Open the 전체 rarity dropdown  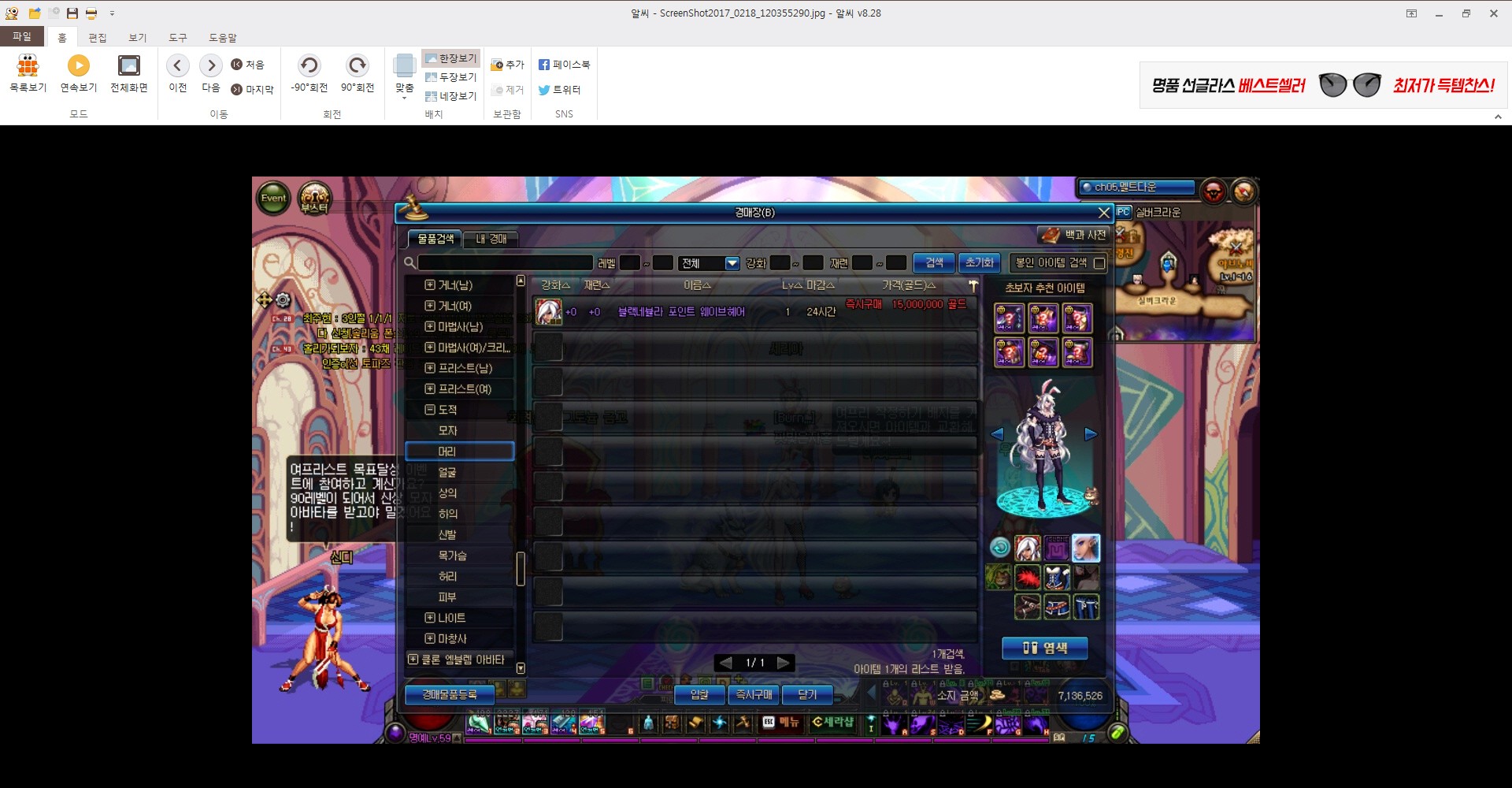pos(710,263)
